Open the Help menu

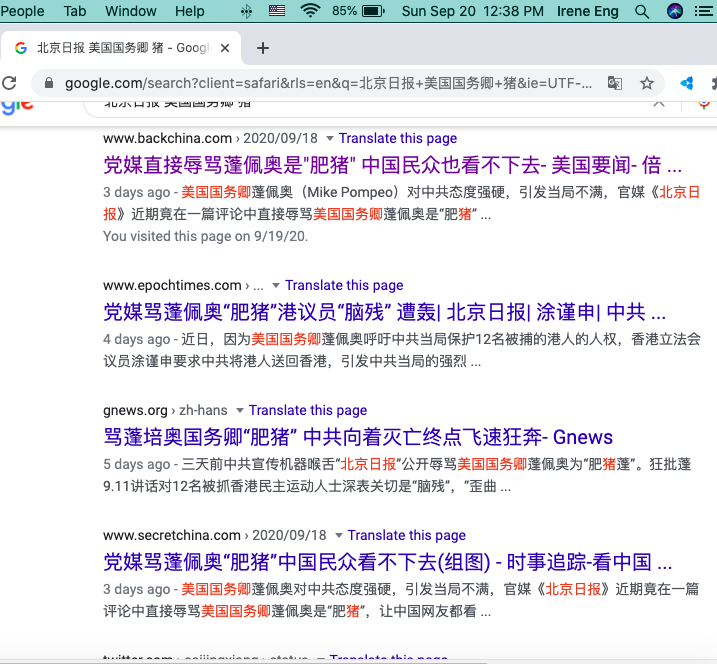189,11
